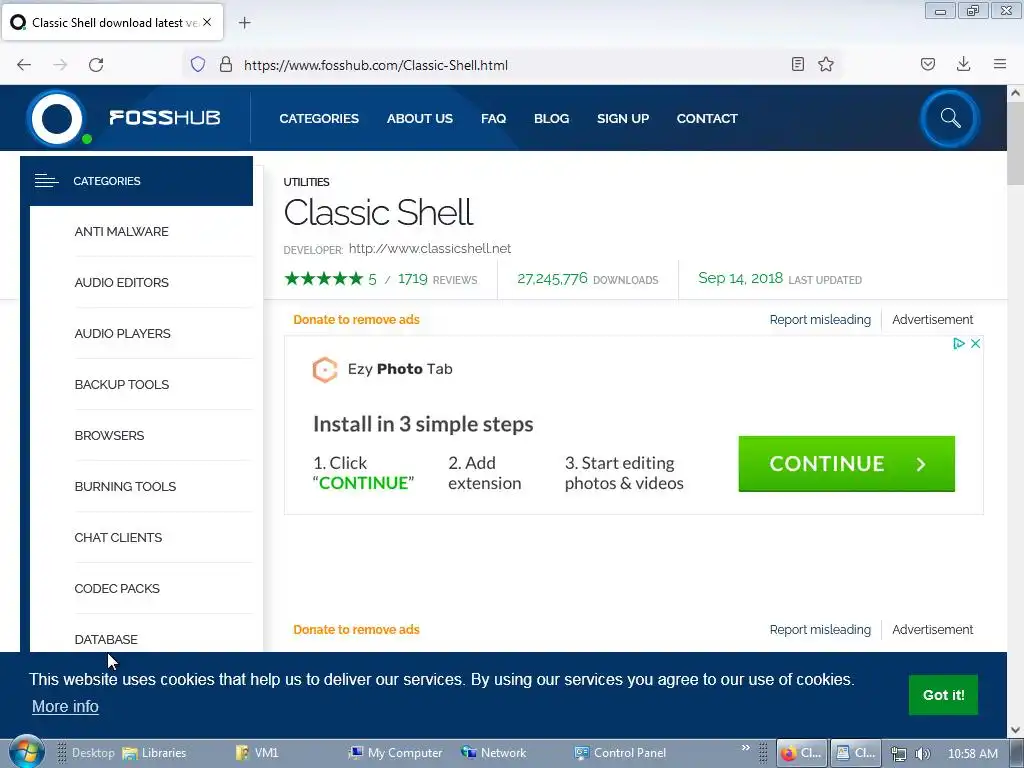Select ANTI MALWARE category
This screenshot has height=768, width=1024.
click(x=121, y=232)
